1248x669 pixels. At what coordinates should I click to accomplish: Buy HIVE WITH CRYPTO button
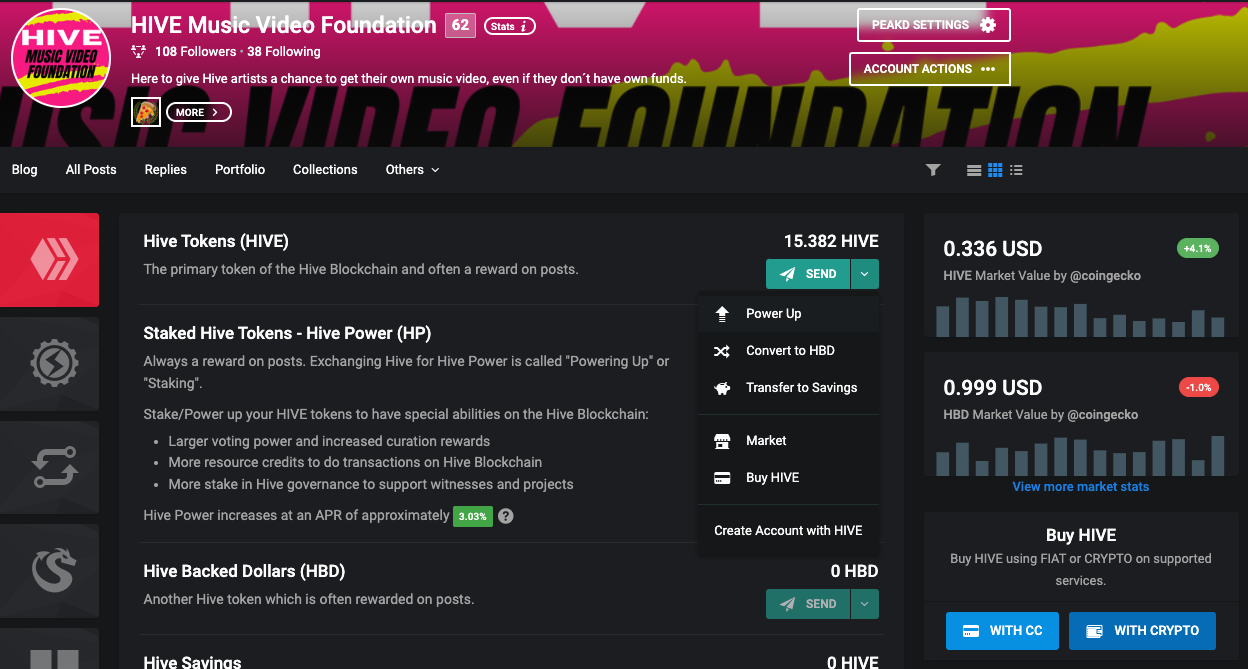[1142, 631]
